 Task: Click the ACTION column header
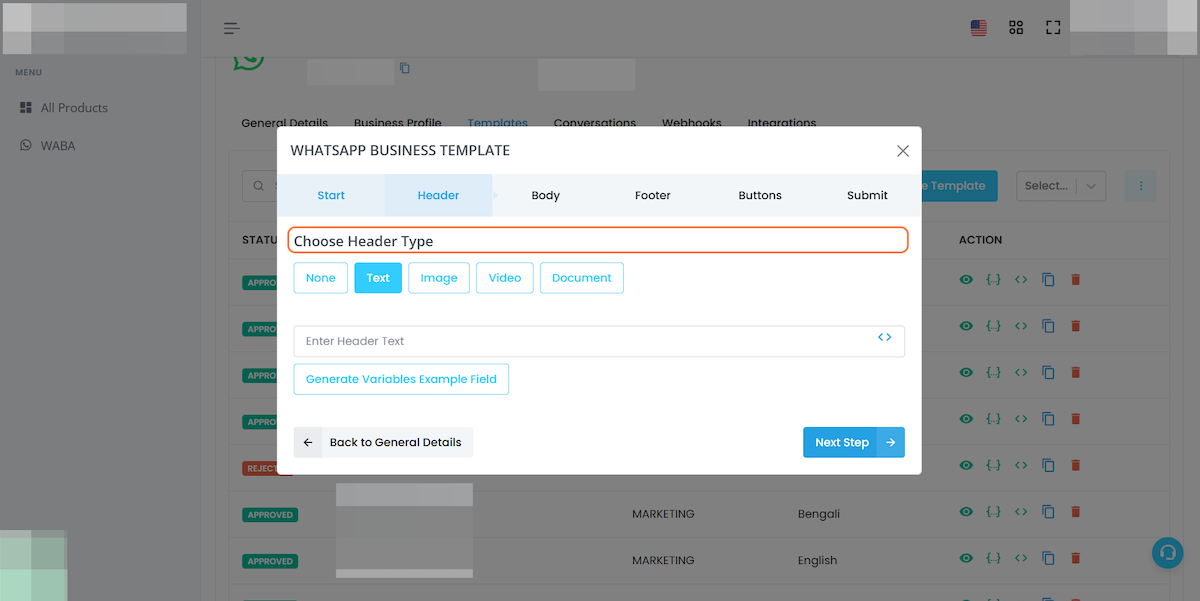click(980, 240)
